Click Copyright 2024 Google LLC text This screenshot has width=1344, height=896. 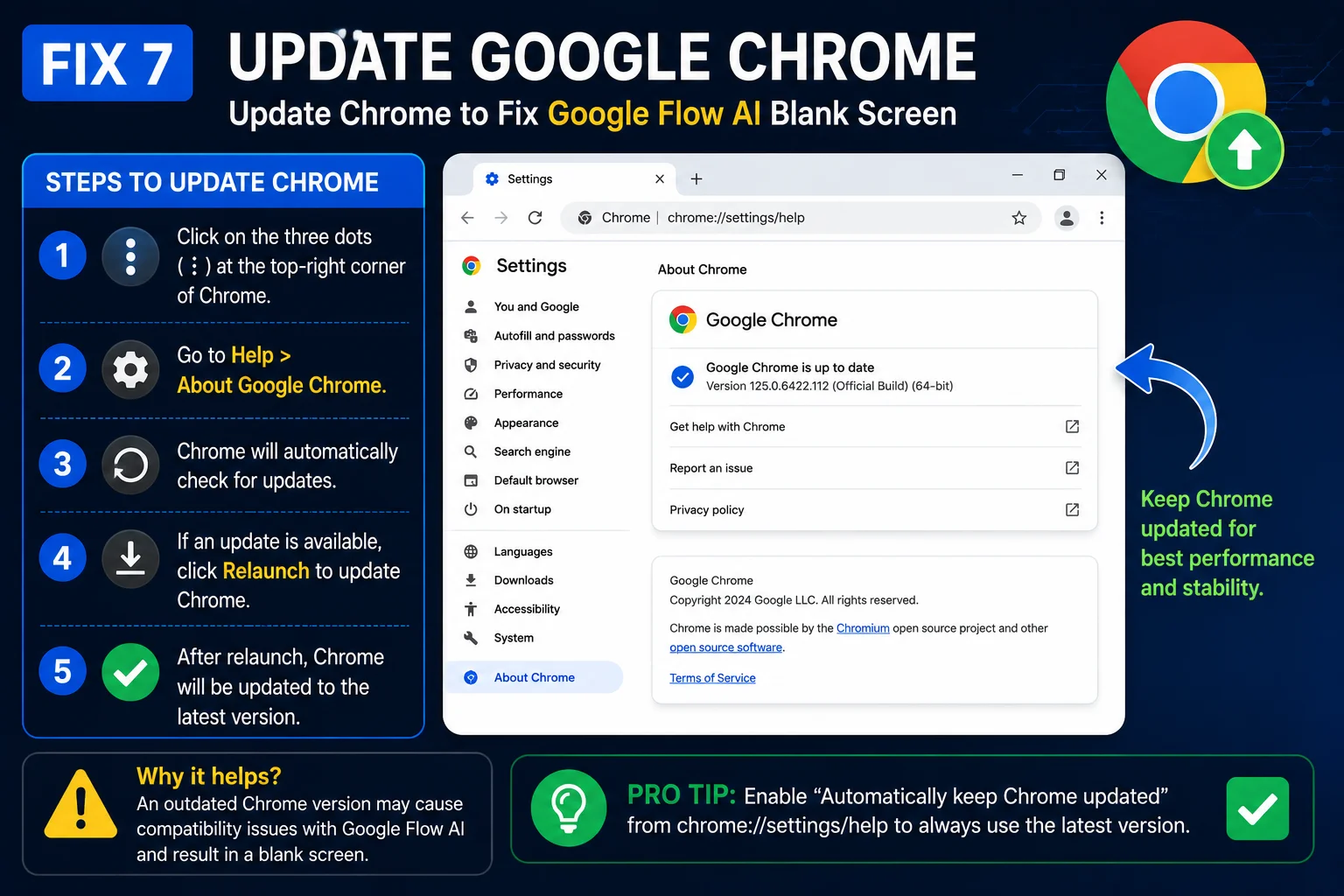point(794,600)
